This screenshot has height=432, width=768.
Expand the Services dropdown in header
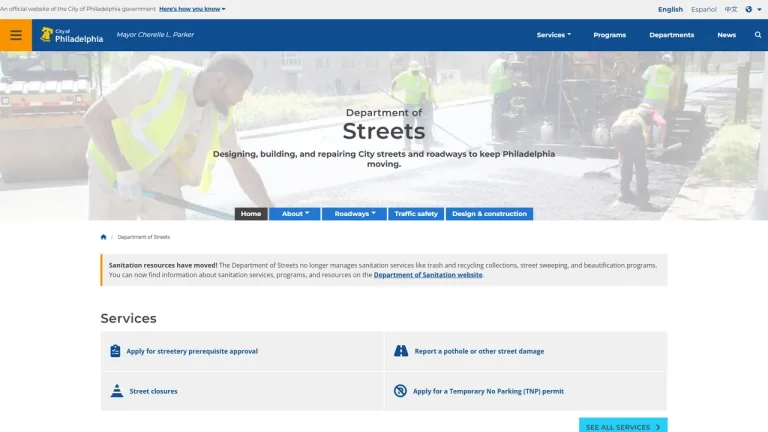click(x=553, y=35)
